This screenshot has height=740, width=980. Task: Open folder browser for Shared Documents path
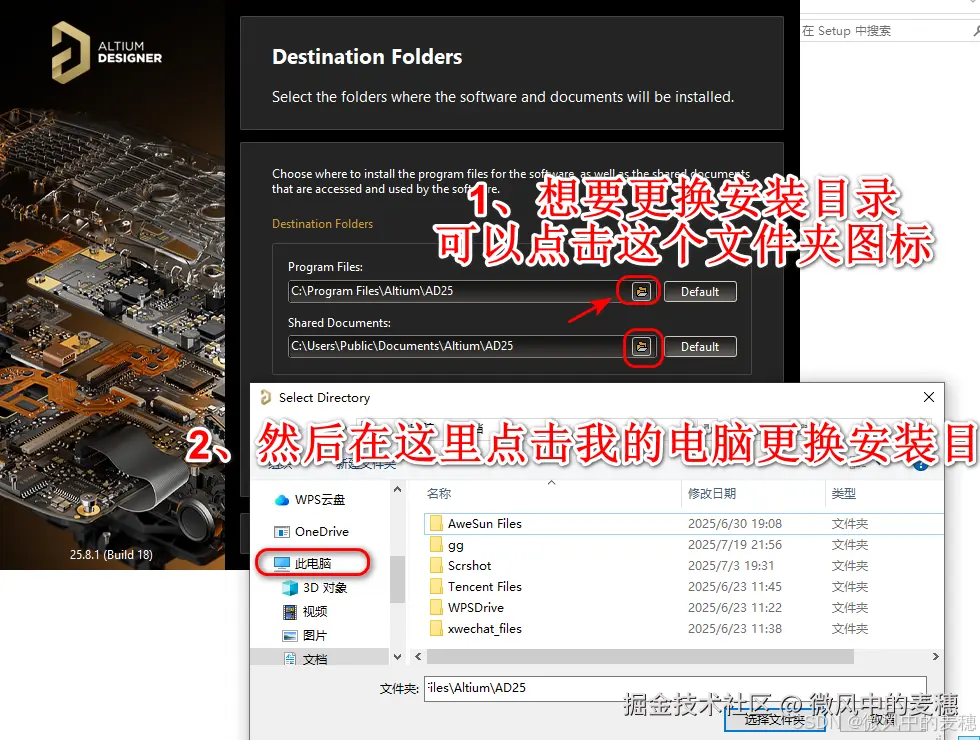[641, 346]
